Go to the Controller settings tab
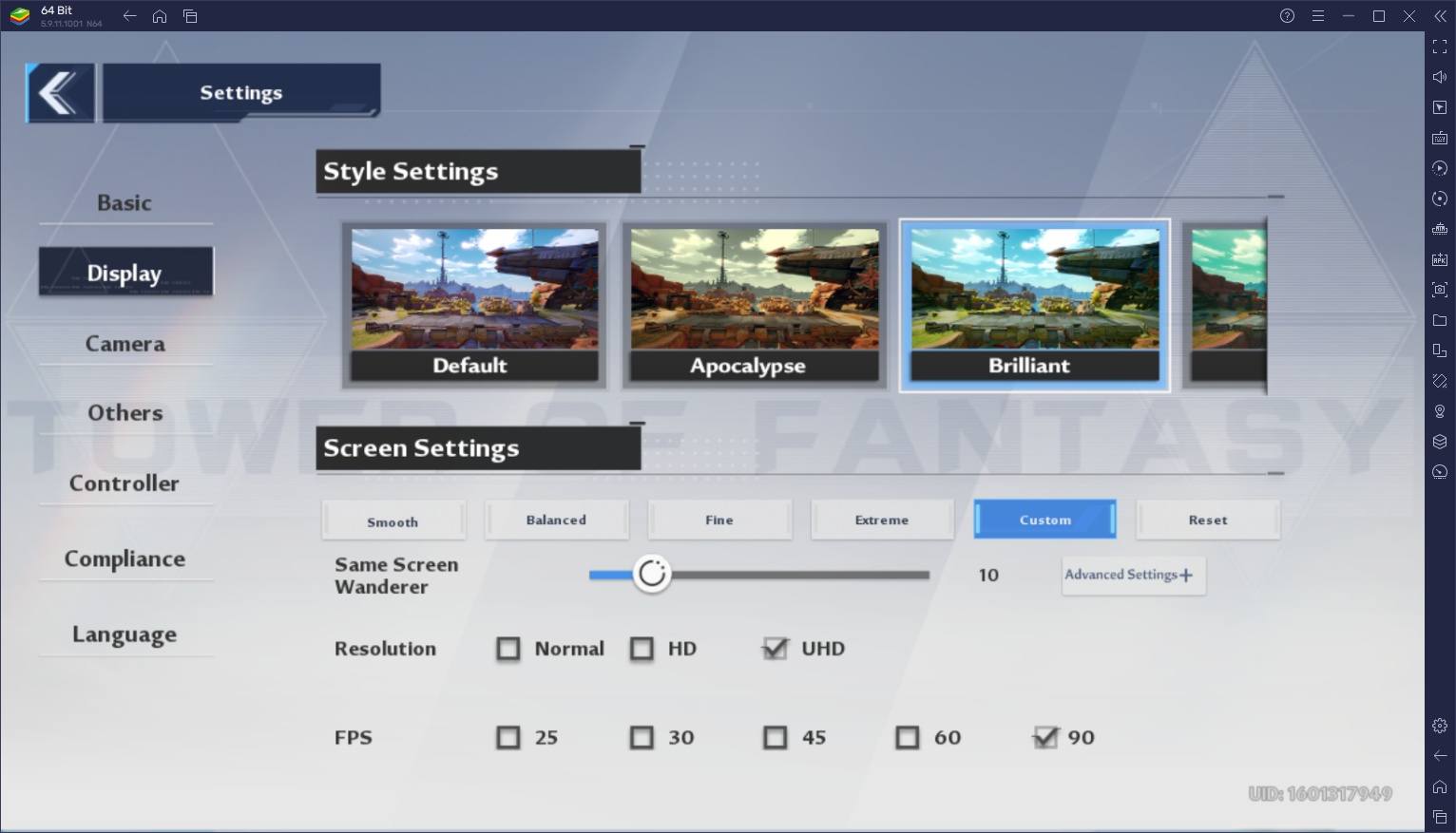The height and width of the screenshot is (833, 1456). tap(125, 483)
